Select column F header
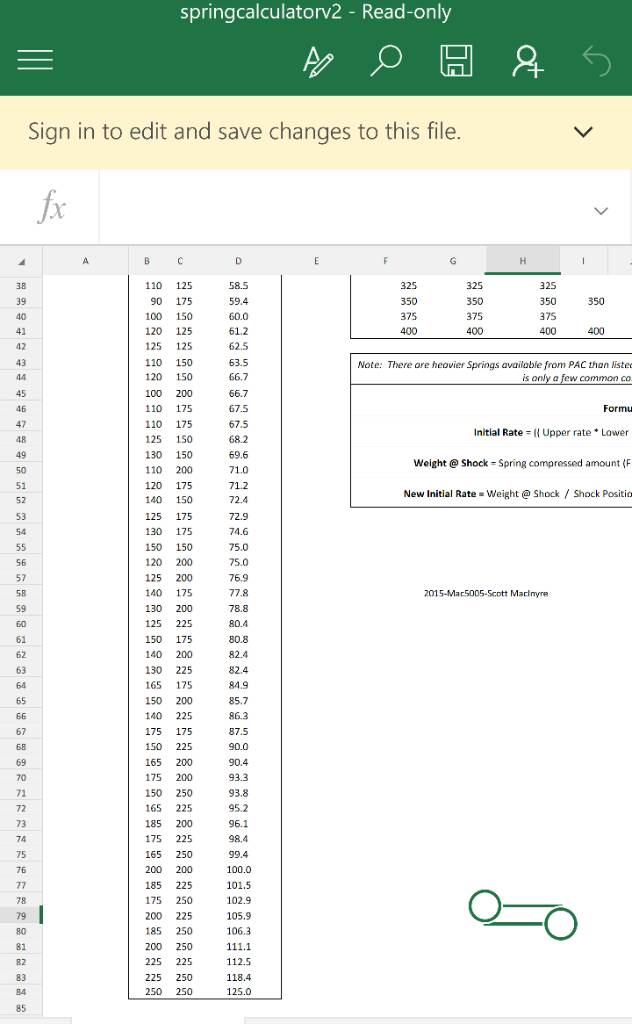The width and height of the screenshot is (632, 1024). click(x=385, y=261)
